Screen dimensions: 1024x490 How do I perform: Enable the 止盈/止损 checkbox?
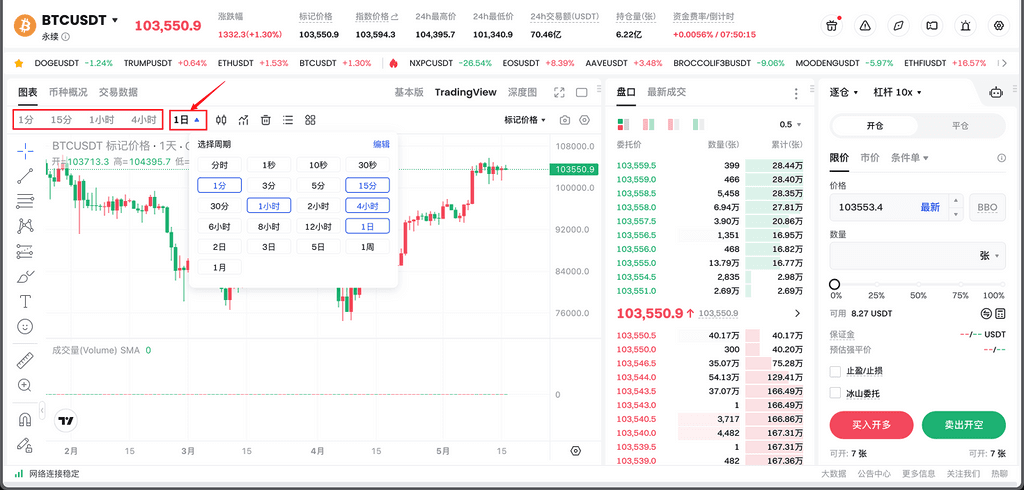(836, 371)
